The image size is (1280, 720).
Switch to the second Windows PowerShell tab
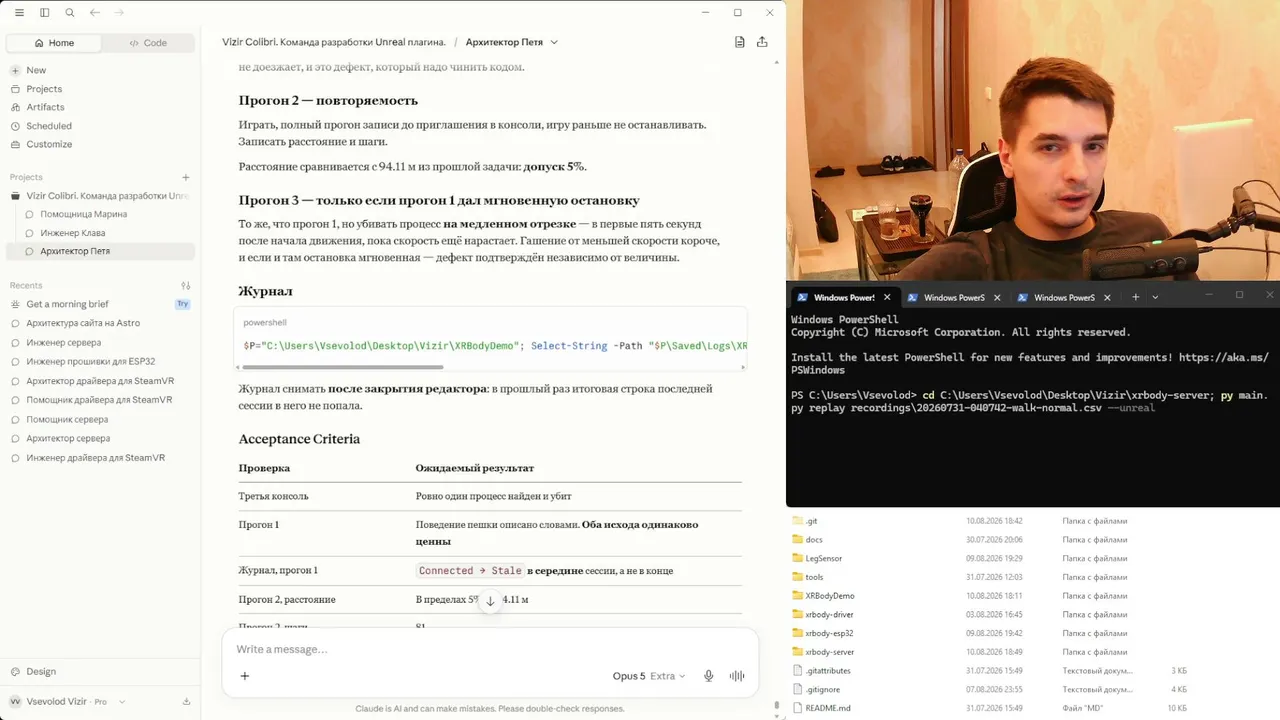pyautogui.click(x=954, y=297)
